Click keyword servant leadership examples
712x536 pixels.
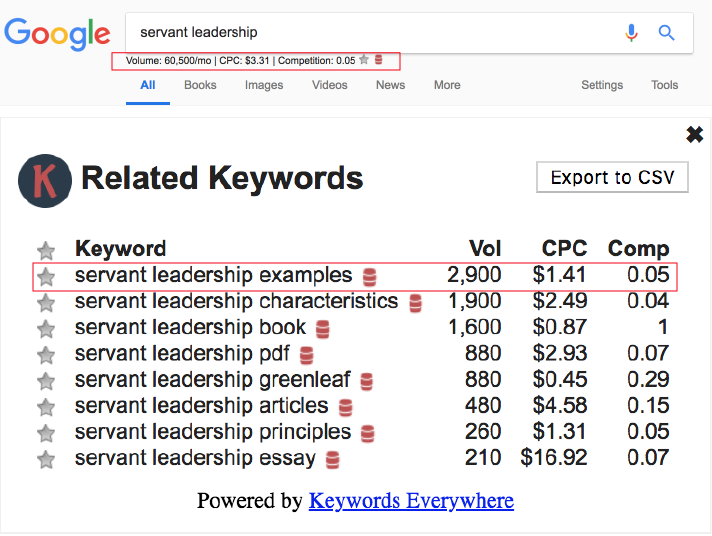click(x=213, y=275)
